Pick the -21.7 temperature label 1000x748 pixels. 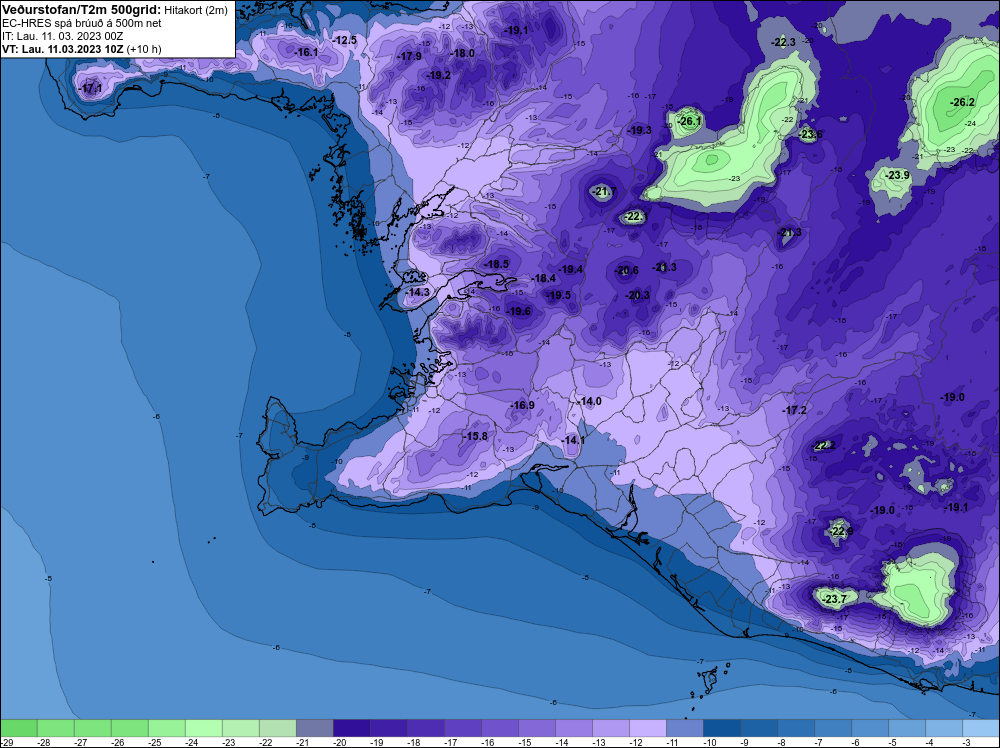click(603, 191)
